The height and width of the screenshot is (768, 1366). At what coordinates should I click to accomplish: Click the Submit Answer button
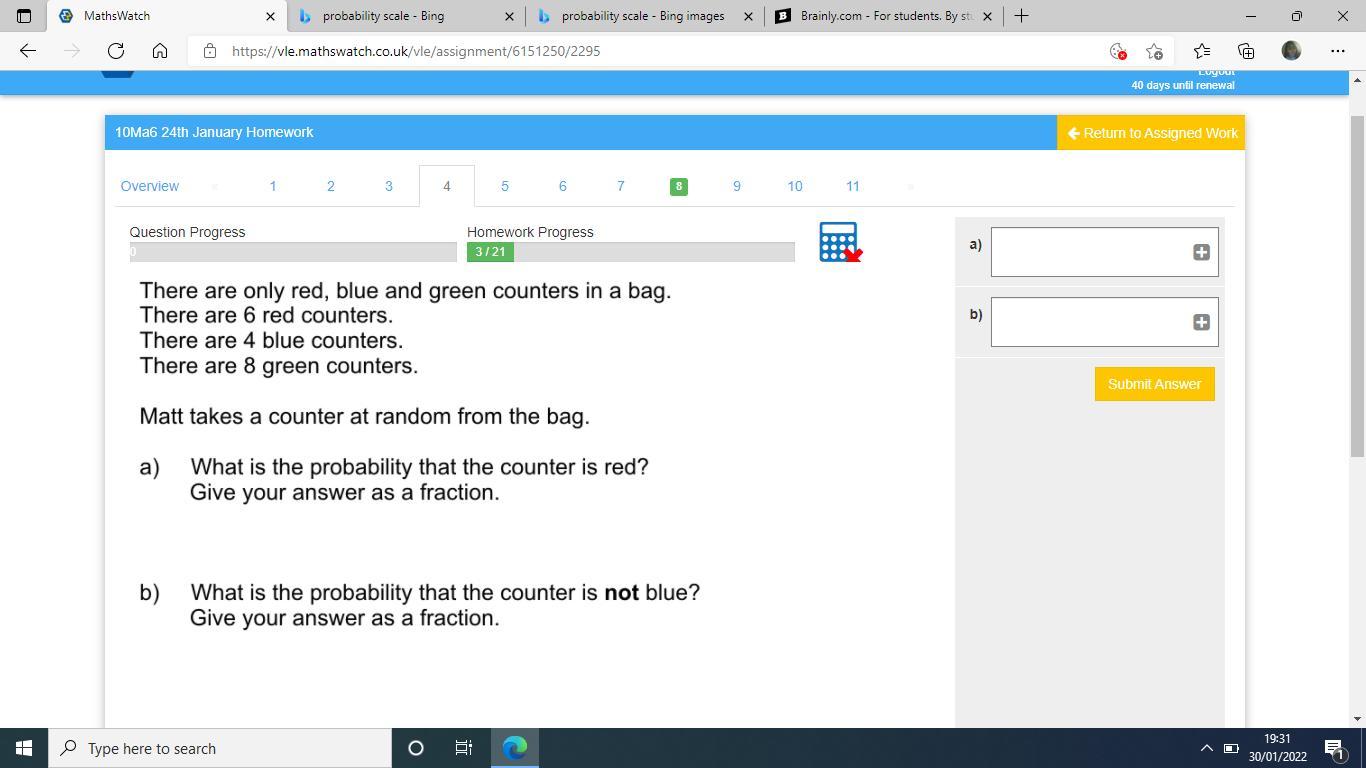point(1155,384)
